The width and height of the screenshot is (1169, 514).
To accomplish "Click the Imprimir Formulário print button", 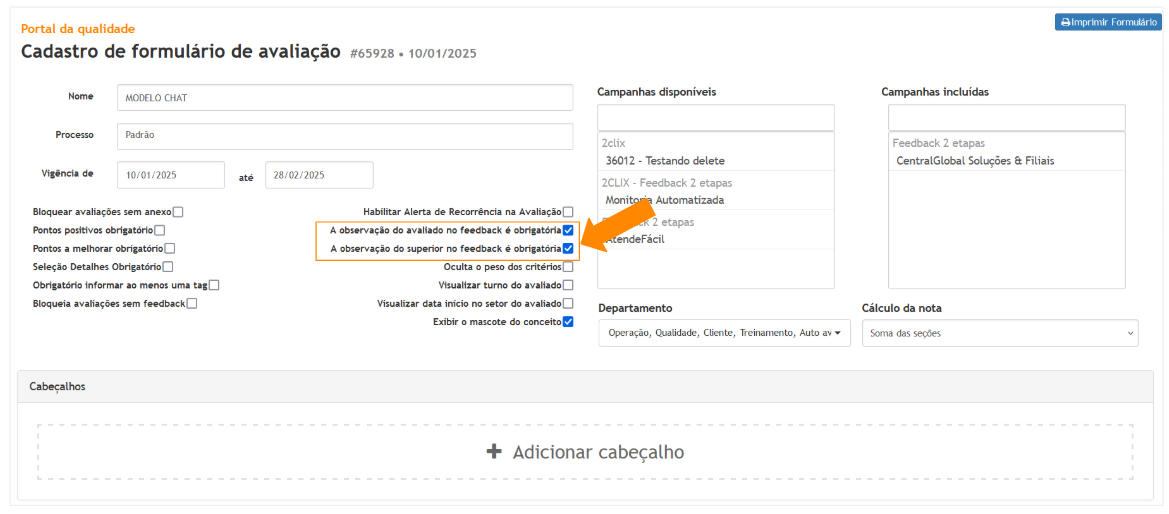I will pyautogui.click(x=1107, y=22).
